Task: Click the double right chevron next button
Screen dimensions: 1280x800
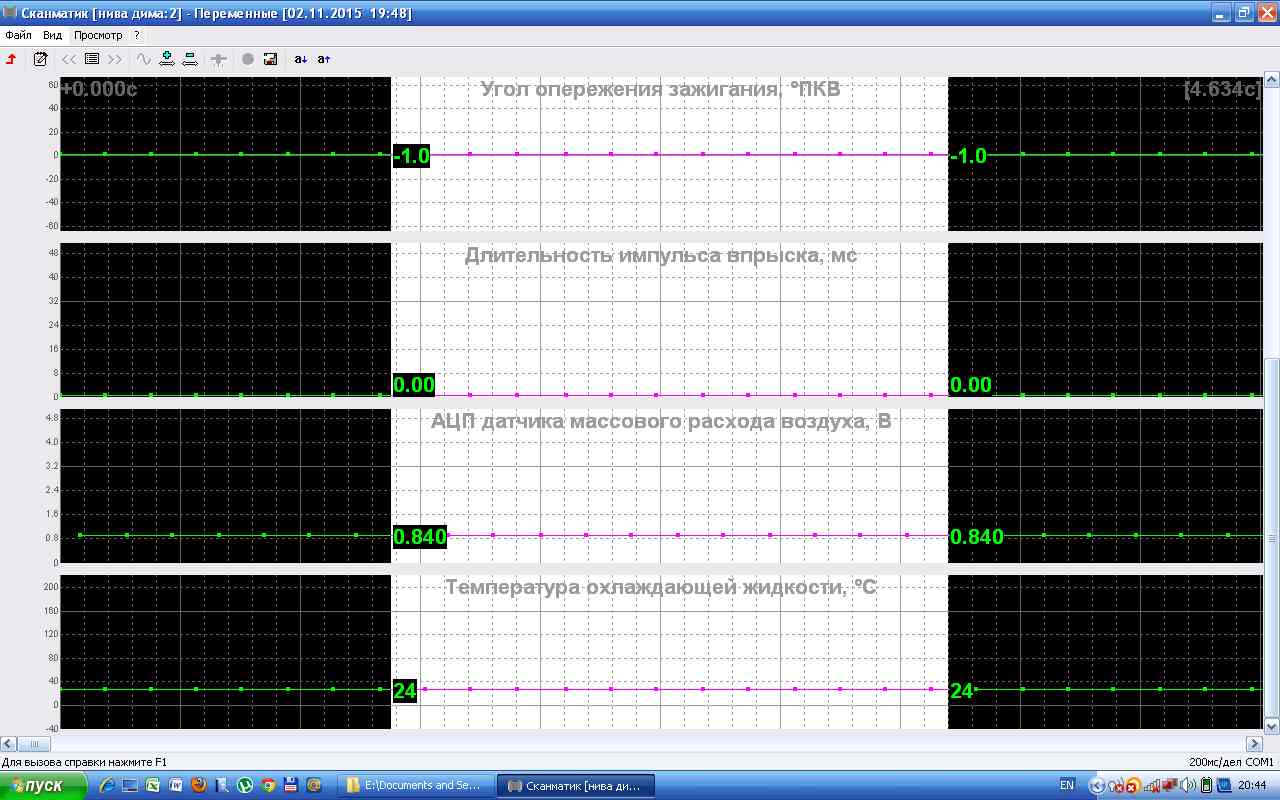Action: (115, 59)
